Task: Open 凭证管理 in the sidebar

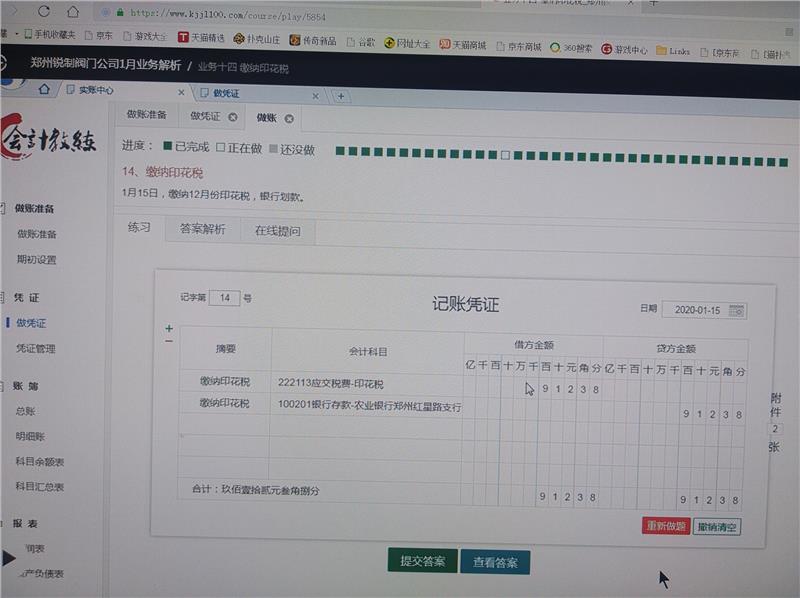Action: pos(36,349)
